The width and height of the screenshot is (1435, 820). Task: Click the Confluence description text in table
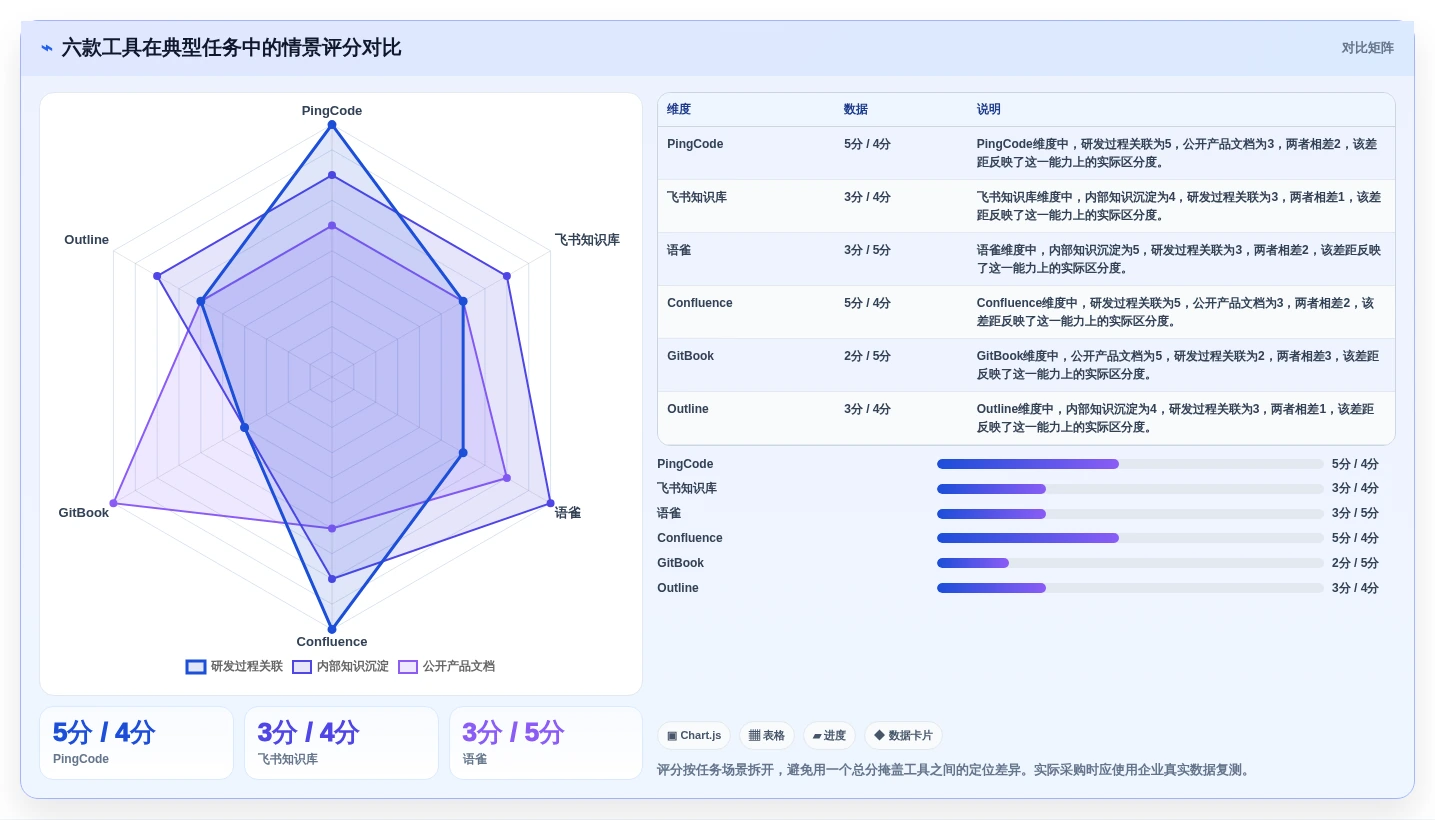[x=1176, y=312]
